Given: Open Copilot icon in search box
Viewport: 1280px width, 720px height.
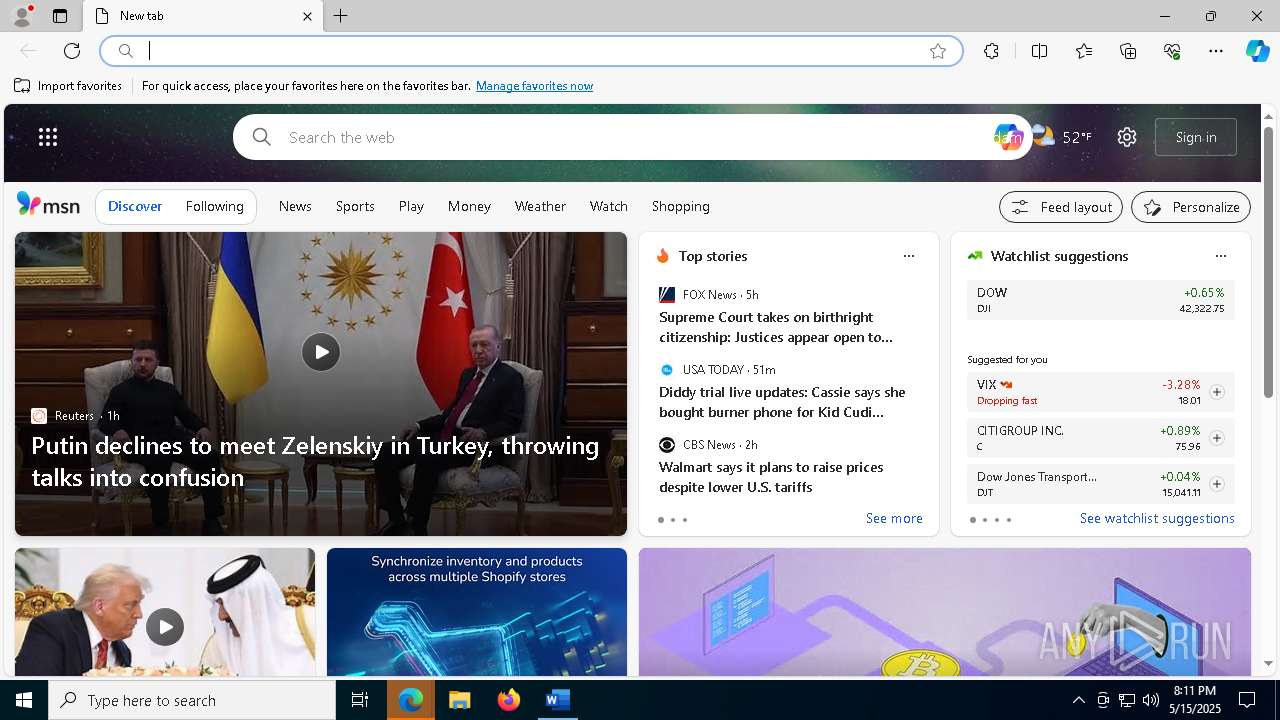Looking at the screenshot, I should [1007, 137].
